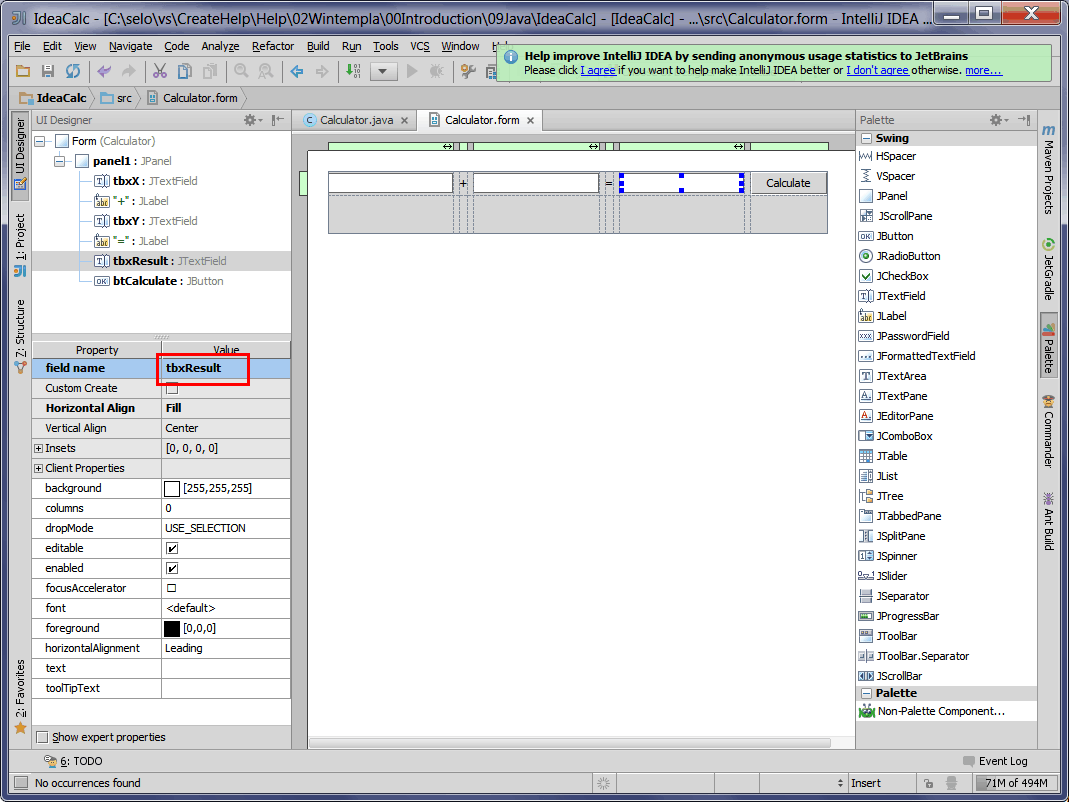Click the Synchronize refresh arrows icon
Viewport: 1069px width, 802px height.
click(x=72, y=71)
